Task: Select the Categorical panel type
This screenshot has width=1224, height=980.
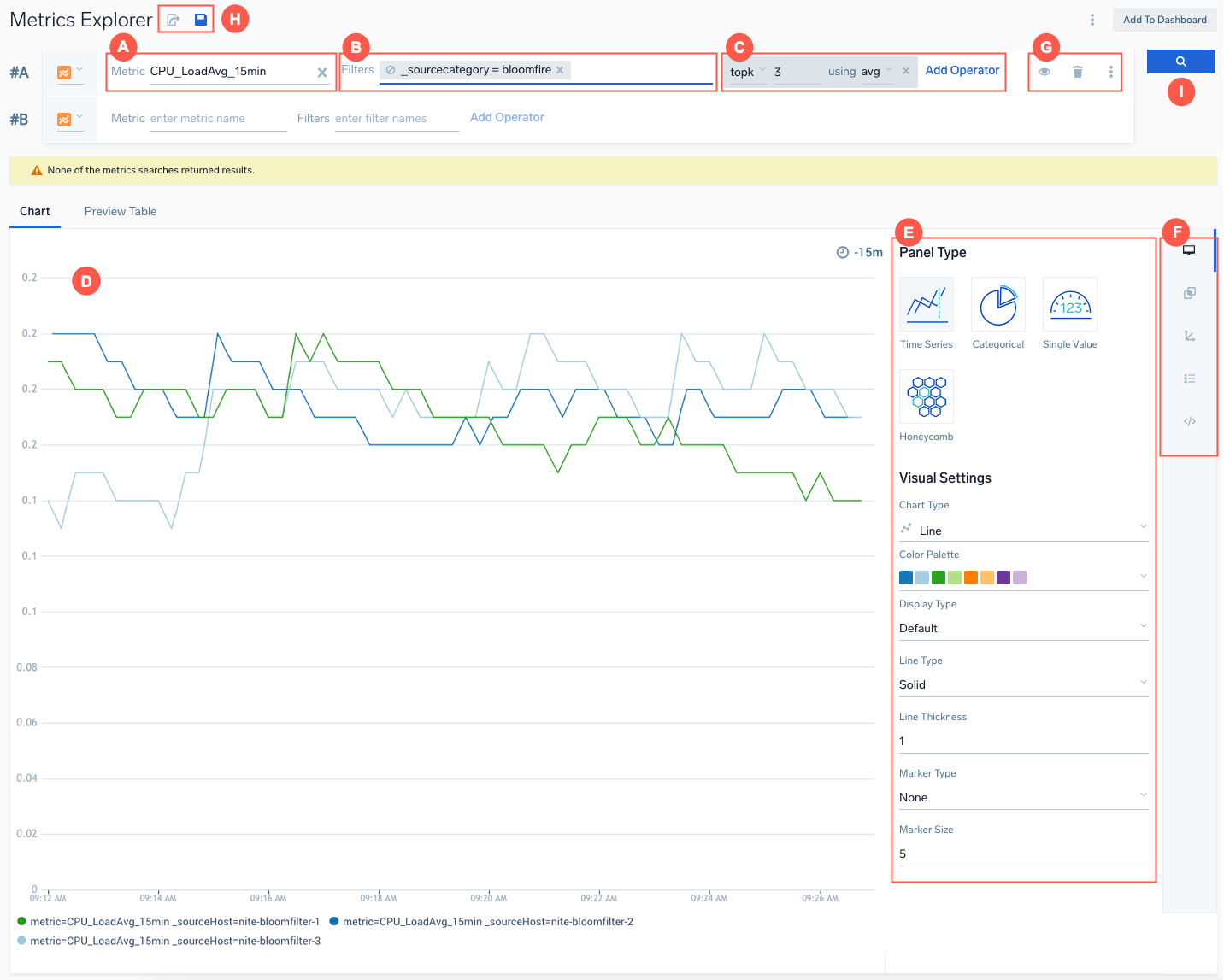Action: [997, 305]
